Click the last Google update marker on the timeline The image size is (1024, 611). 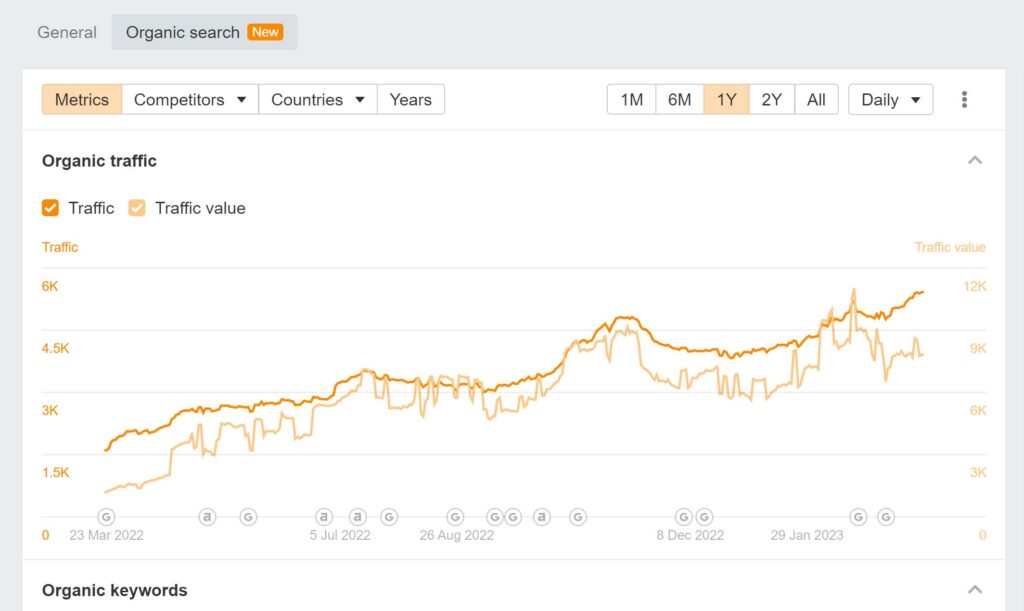coord(886,517)
